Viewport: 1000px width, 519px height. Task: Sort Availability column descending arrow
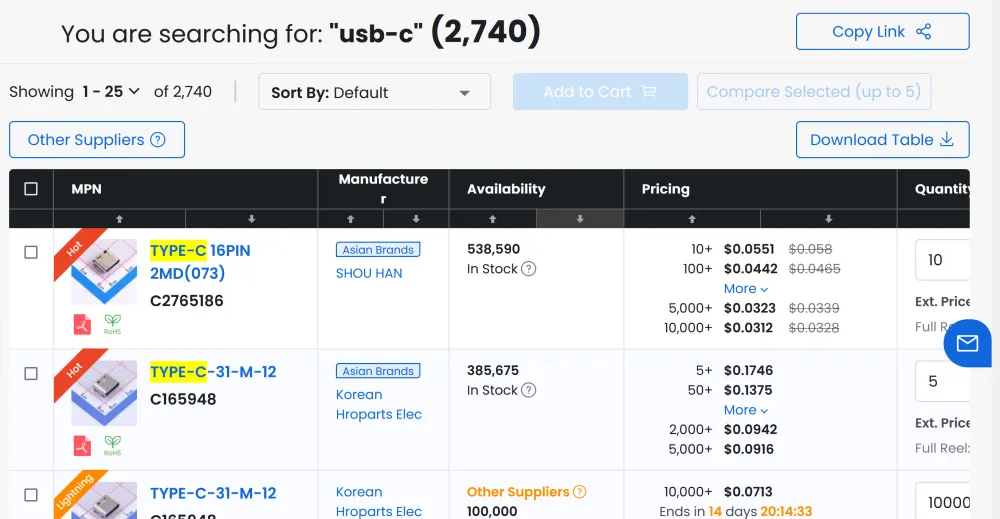coord(580,219)
